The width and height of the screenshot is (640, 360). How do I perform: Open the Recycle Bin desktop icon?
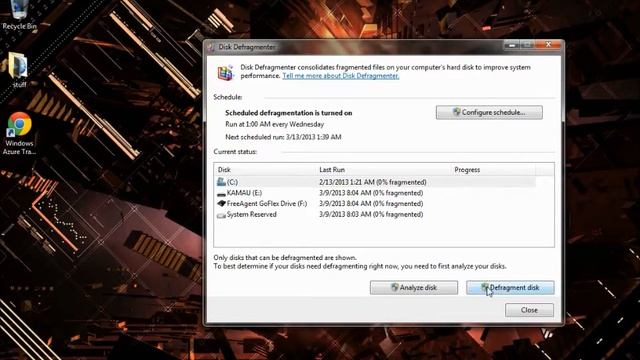[x=19, y=15]
